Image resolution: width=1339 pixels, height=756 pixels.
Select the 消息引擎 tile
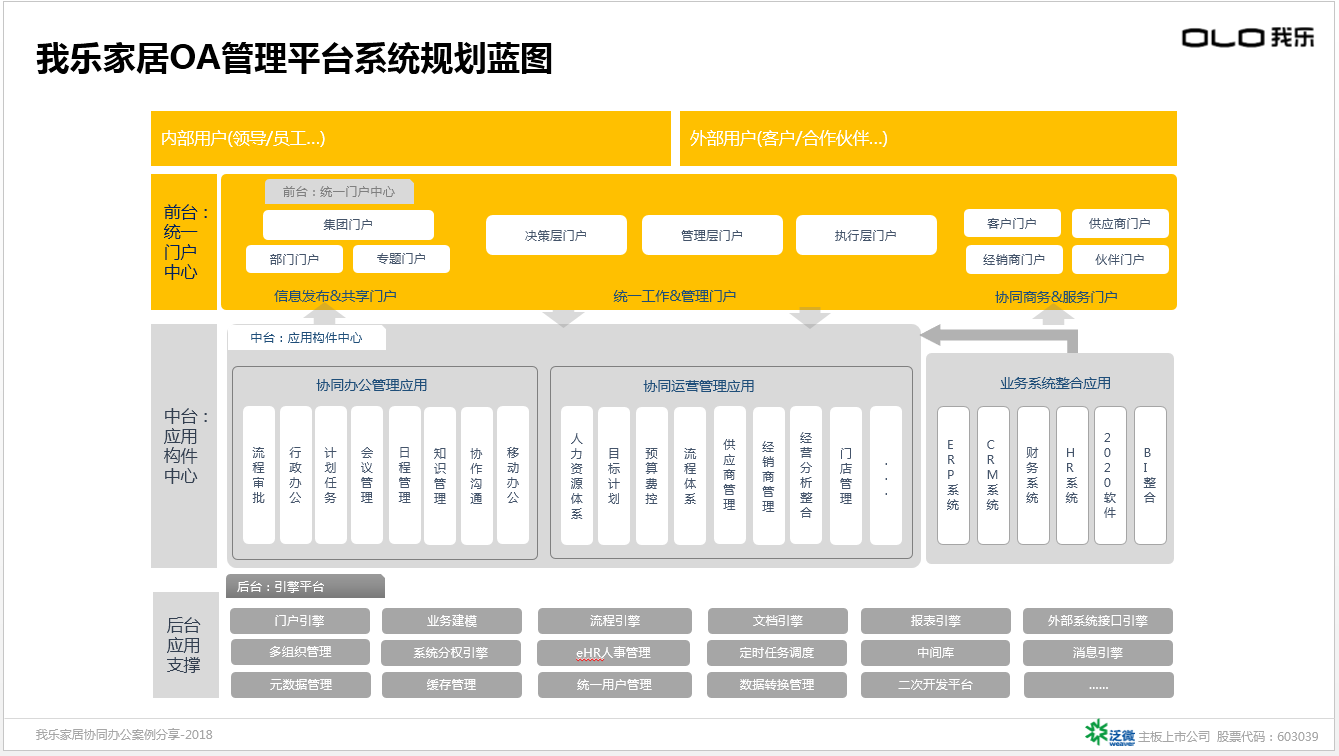pos(1098,653)
